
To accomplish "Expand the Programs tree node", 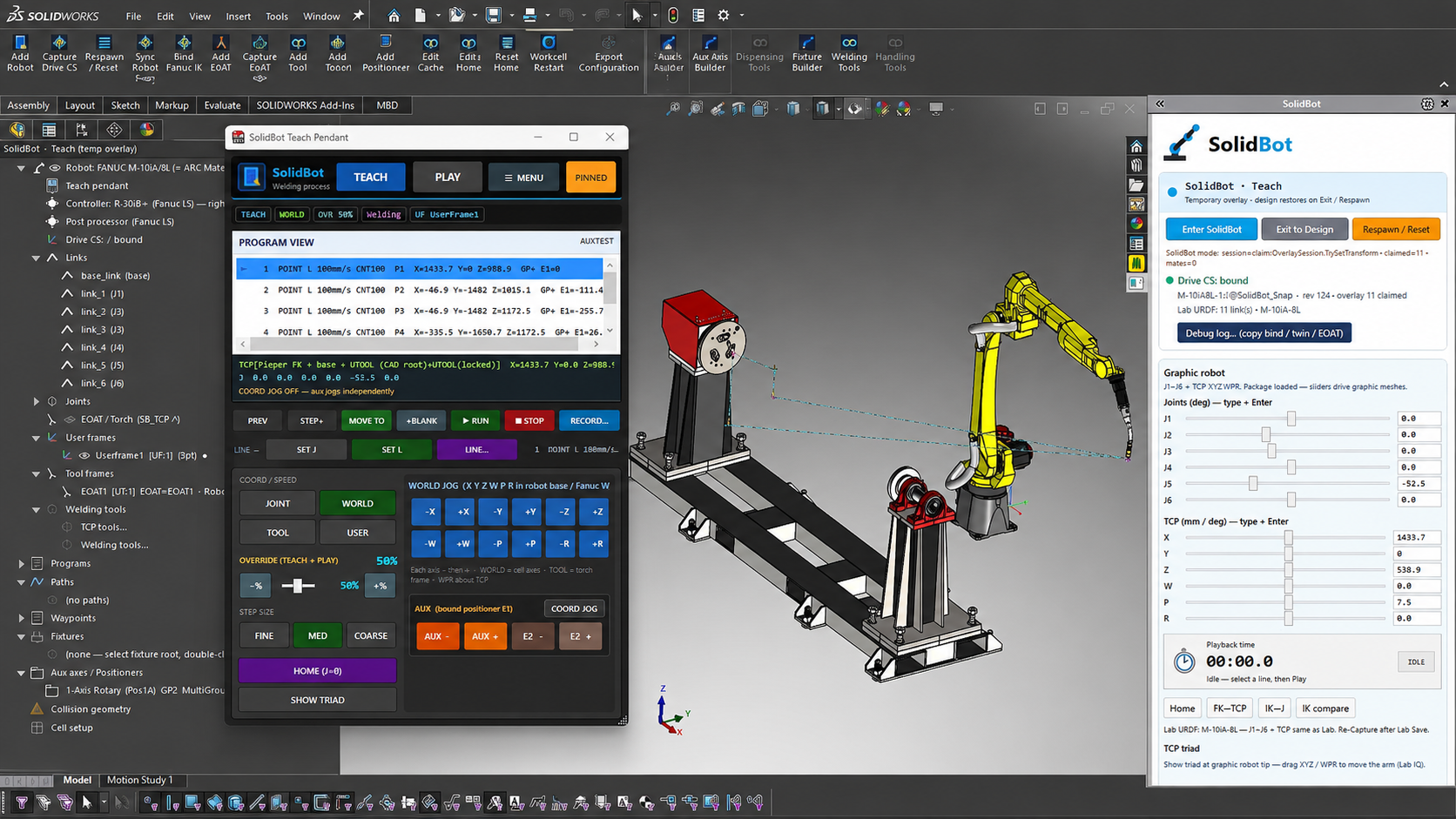I will coord(21,564).
